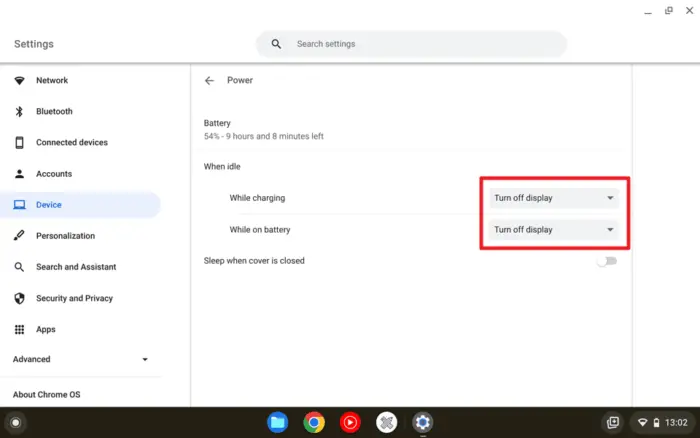Click the 'When idle' label
The width and height of the screenshot is (700, 438).
tap(222, 167)
